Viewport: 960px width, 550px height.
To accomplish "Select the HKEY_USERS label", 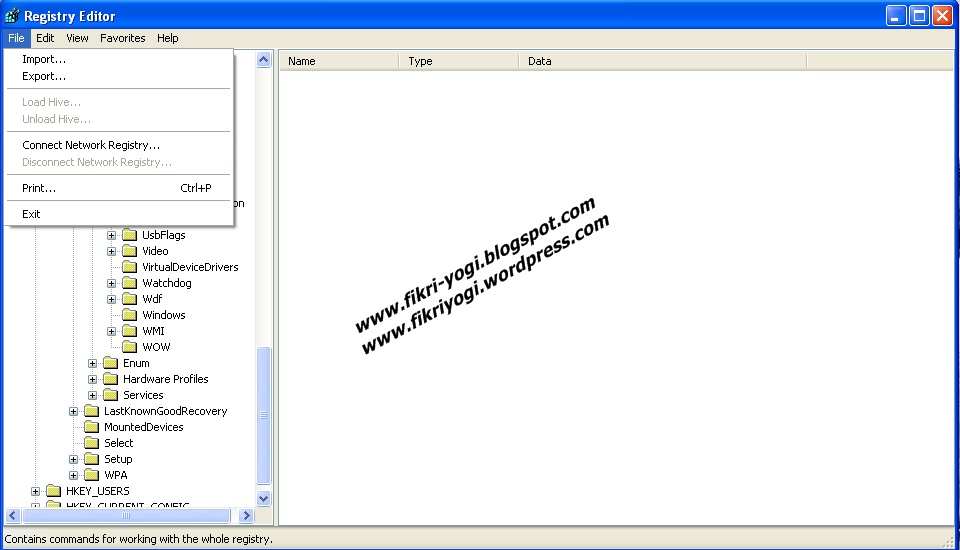I will click(97, 491).
